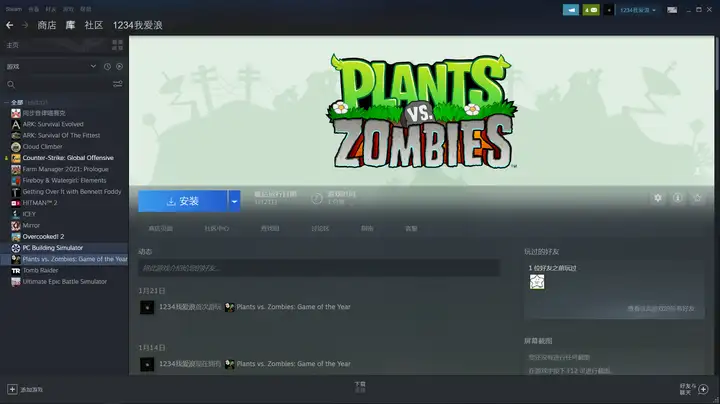Open PvZ link in the 1月21日 activity
The image size is (720, 404).
(x=293, y=307)
